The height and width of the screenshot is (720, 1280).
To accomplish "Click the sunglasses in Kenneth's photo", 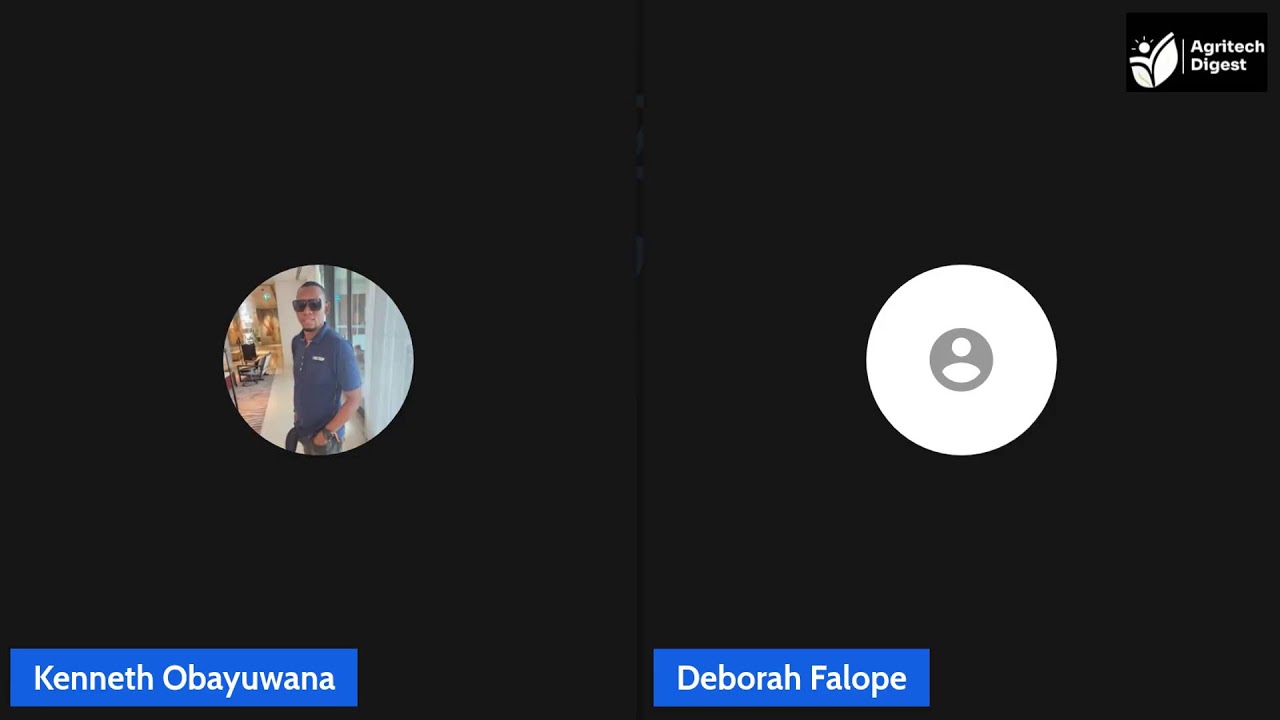I will [307, 305].
